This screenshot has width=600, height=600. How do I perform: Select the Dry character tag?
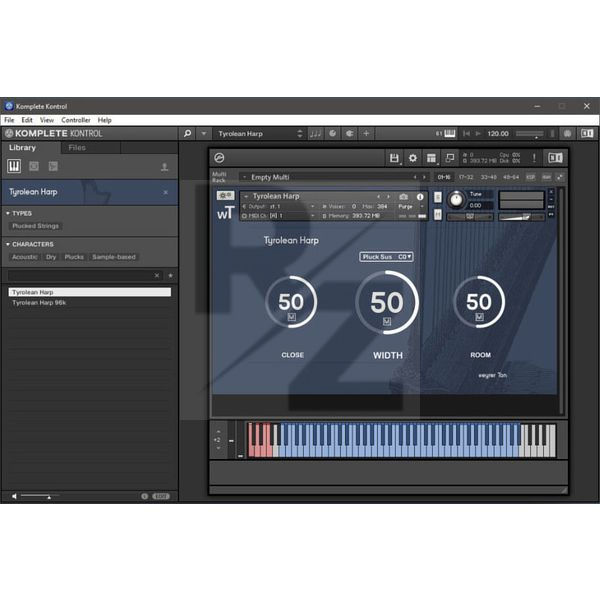pos(51,257)
